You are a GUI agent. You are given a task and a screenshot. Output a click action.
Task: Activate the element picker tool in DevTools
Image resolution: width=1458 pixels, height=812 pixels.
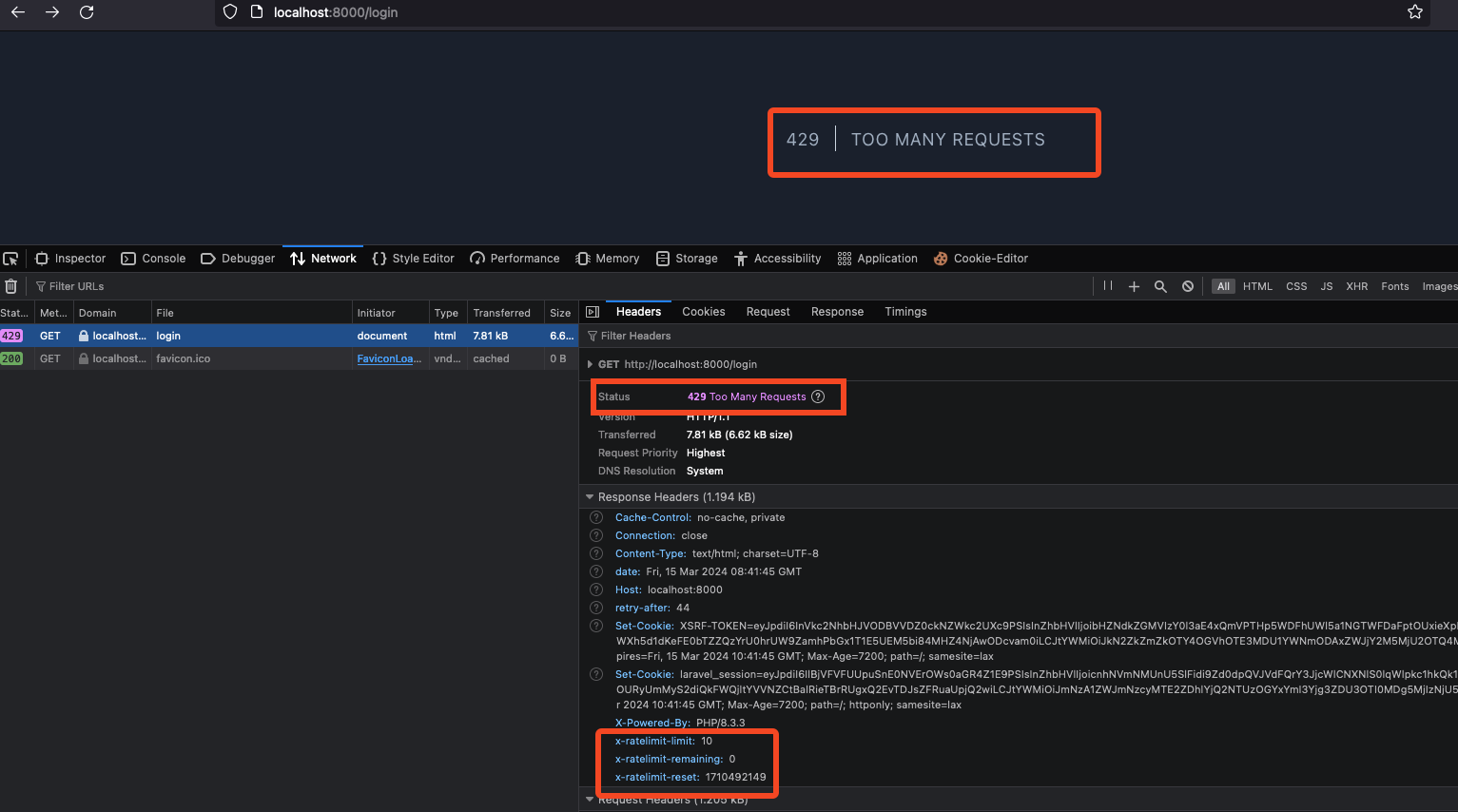(11, 259)
